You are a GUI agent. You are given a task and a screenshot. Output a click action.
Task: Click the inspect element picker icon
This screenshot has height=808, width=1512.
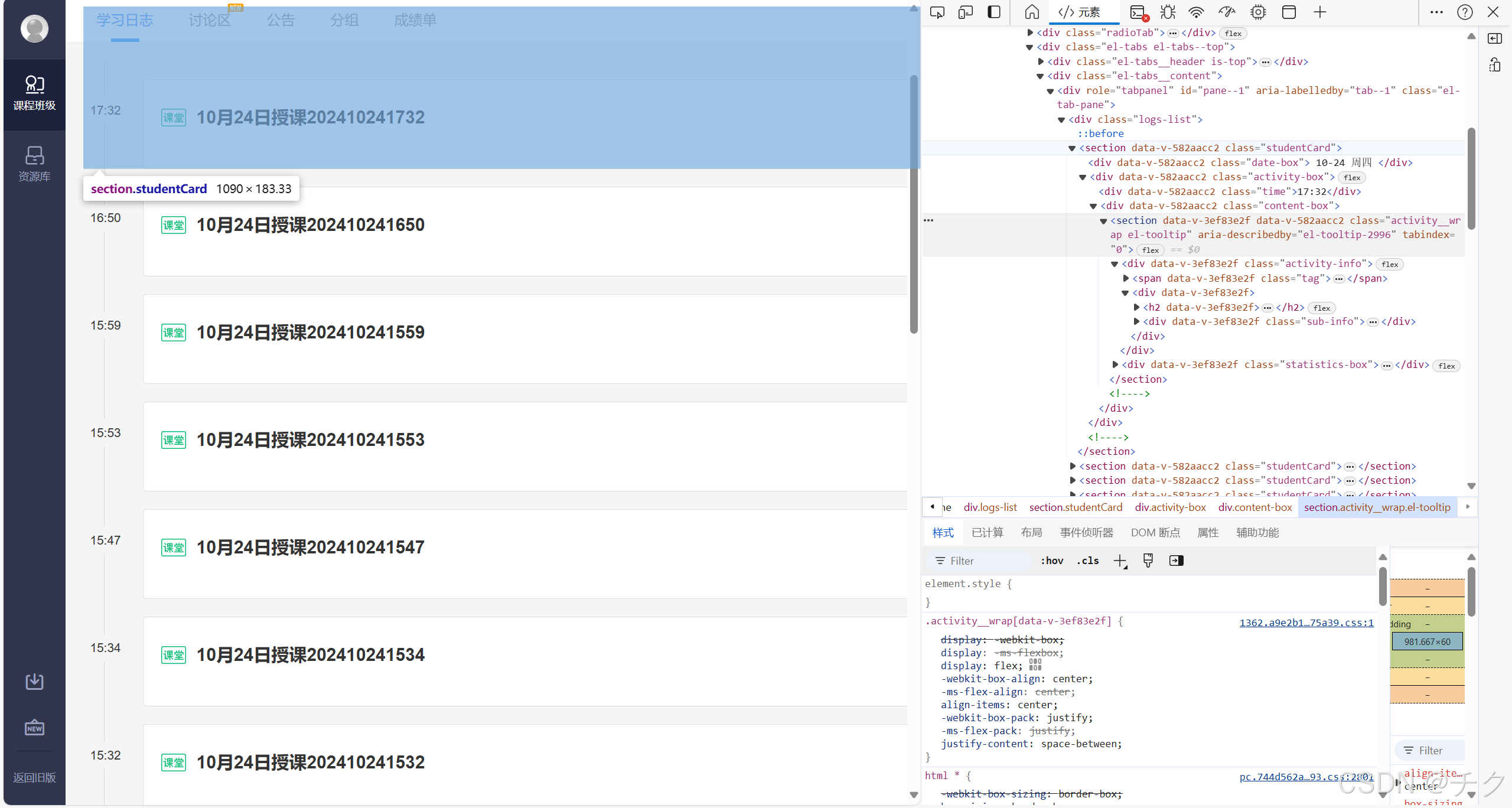[x=937, y=12]
